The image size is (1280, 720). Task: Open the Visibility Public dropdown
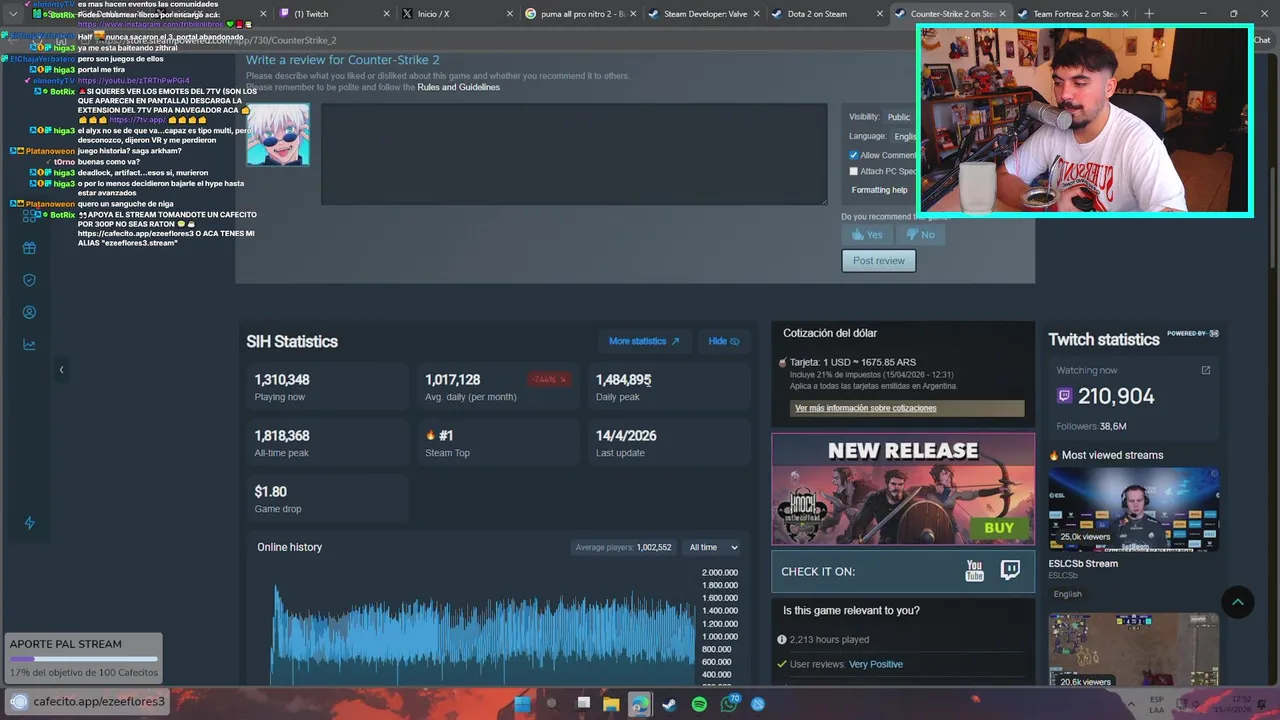tap(901, 117)
